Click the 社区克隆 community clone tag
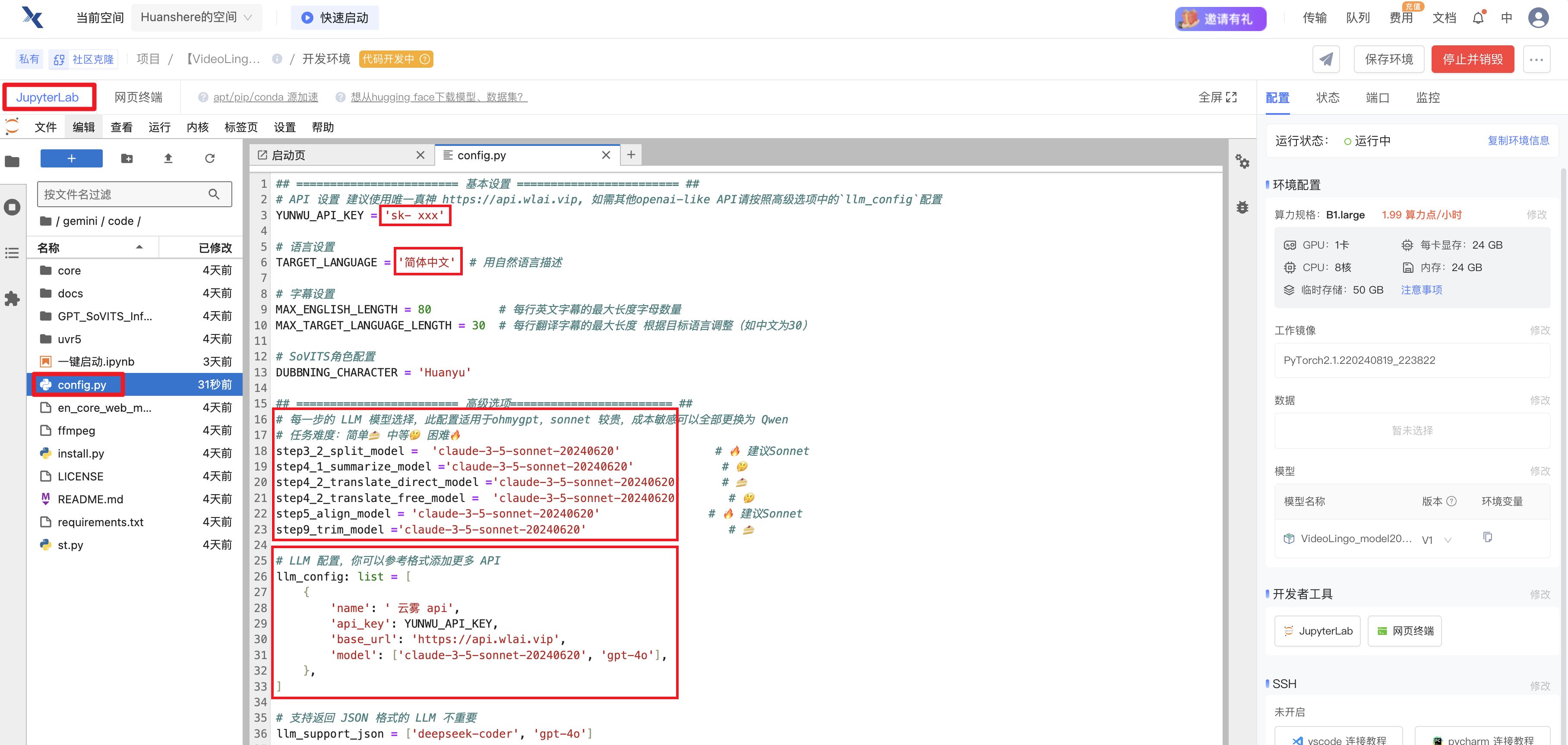1568x745 pixels. click(x=84, y=59)
